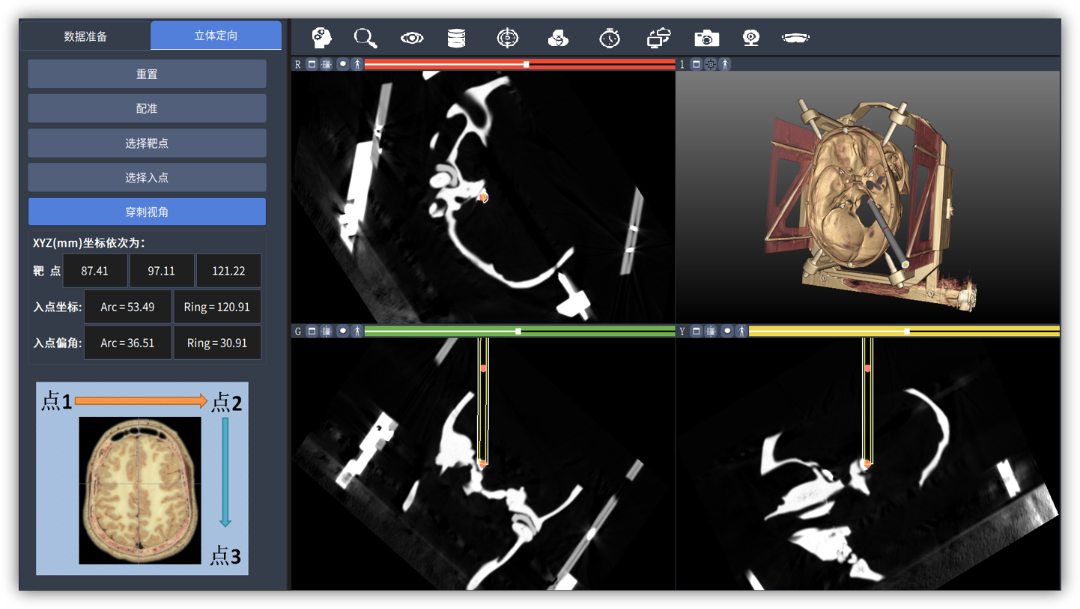
Task: Maximize the yellow Y slice view
Action: (696, 331)
